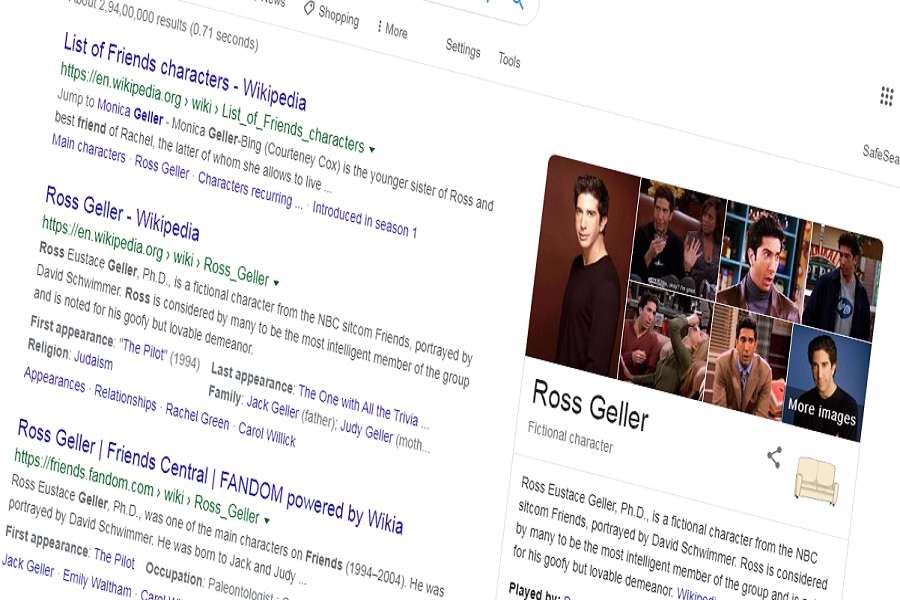
Task: Open the Main characters sitelink
Action: pos(88,148)
